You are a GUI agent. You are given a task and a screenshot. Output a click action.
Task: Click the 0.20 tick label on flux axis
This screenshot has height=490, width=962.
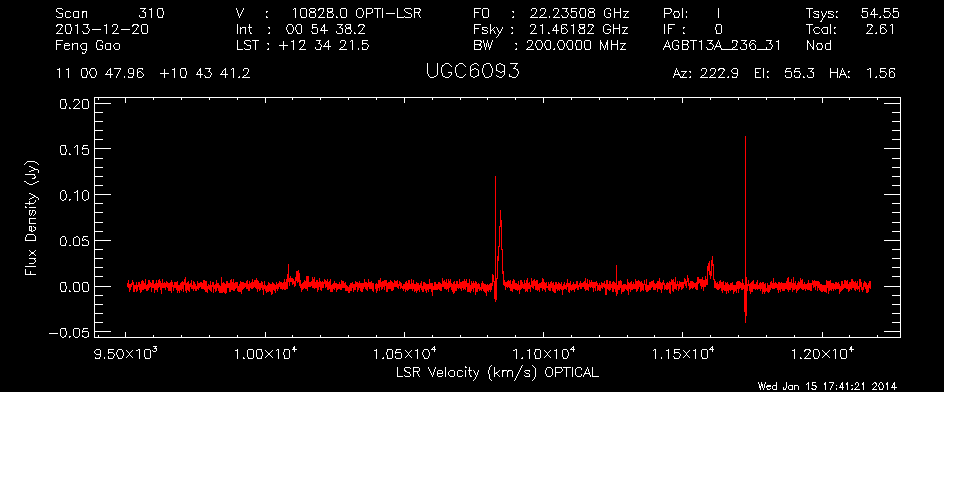coord(74,104)
